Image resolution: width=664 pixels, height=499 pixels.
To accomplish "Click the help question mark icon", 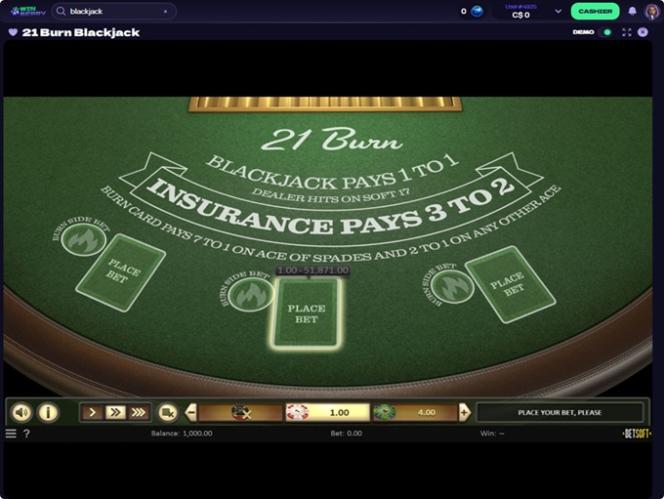I will [26, 433].
